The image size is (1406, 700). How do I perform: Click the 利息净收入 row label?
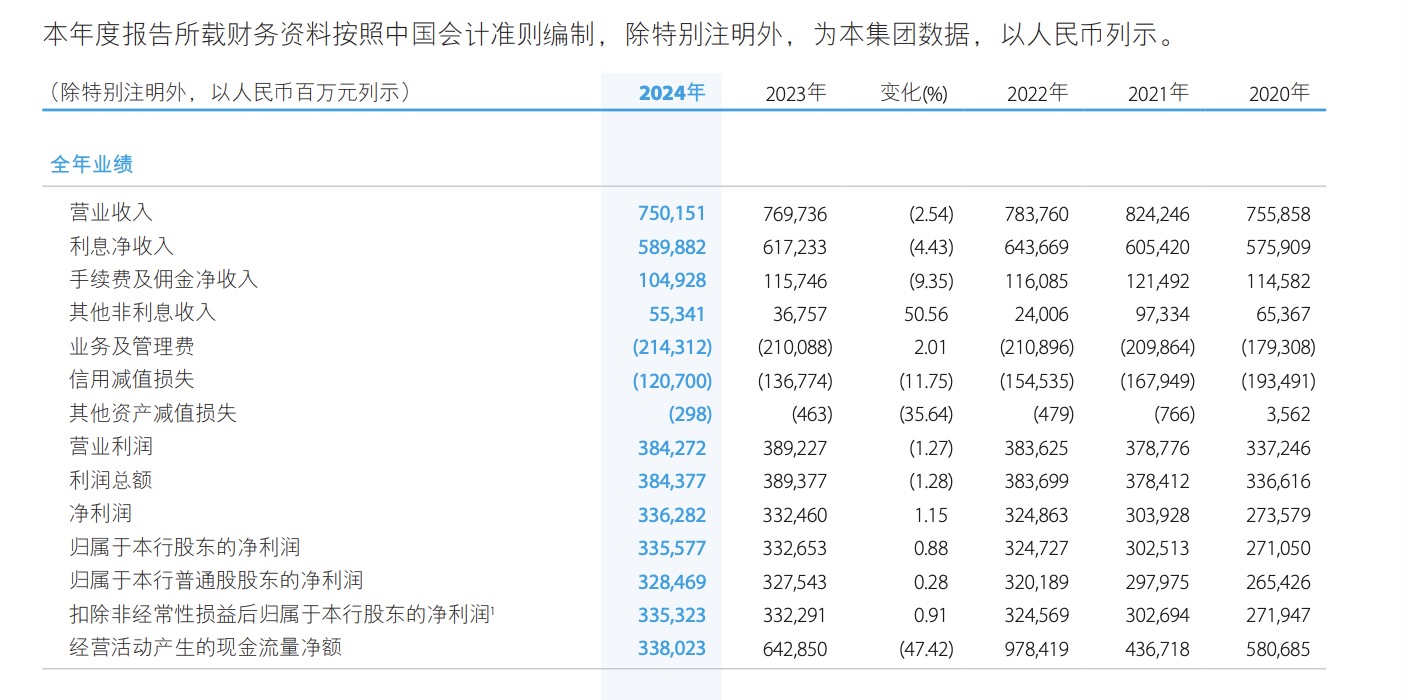(x=121, y=246)
